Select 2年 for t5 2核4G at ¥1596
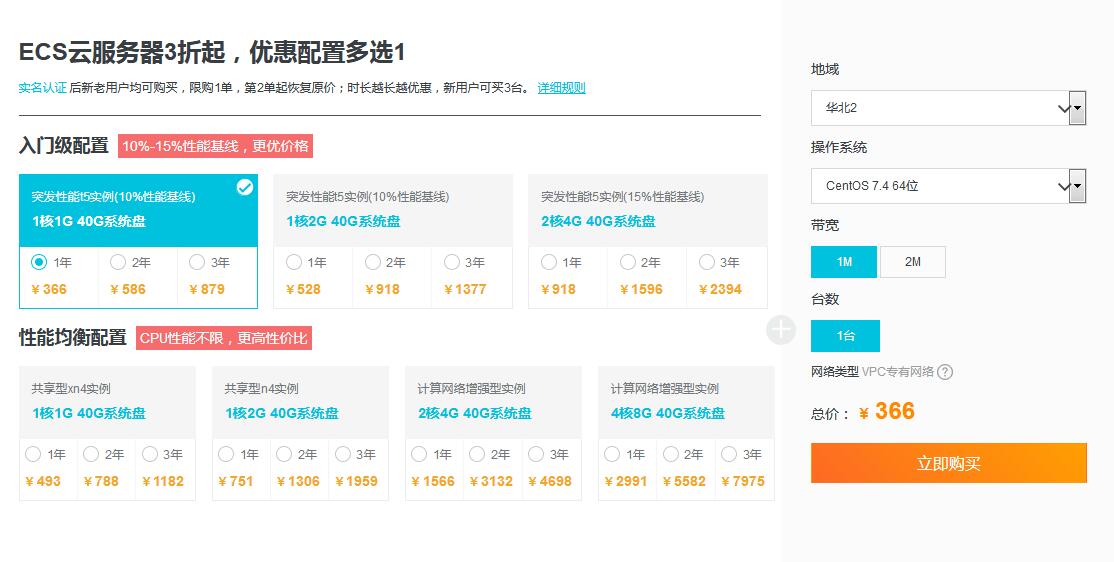The image size is (1114, 562). (627, 262)
